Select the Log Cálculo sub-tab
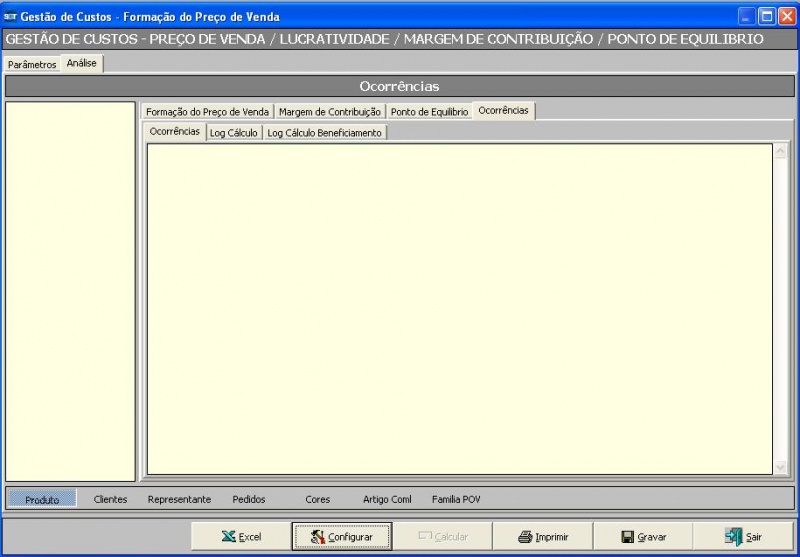This screenshot has width=800, height=557. (233, 133)
